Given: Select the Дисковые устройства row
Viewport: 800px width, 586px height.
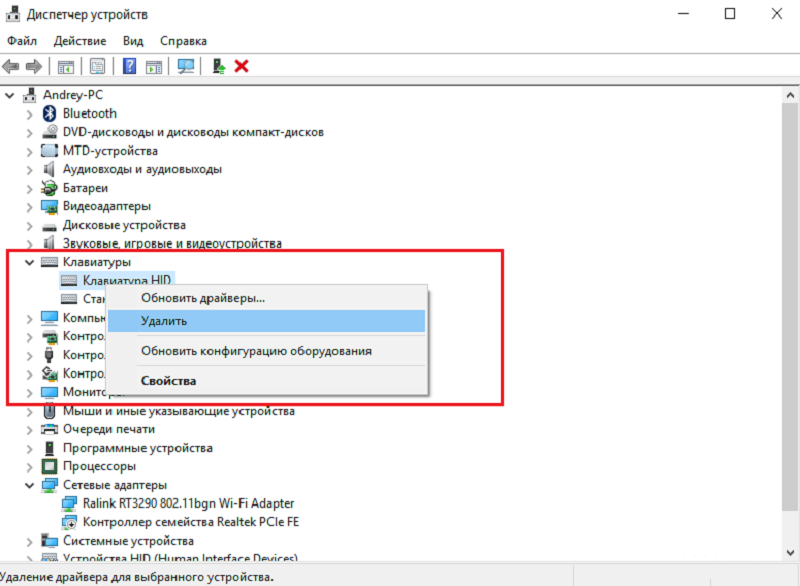Looking at the screenshot, I should [124, 225].
